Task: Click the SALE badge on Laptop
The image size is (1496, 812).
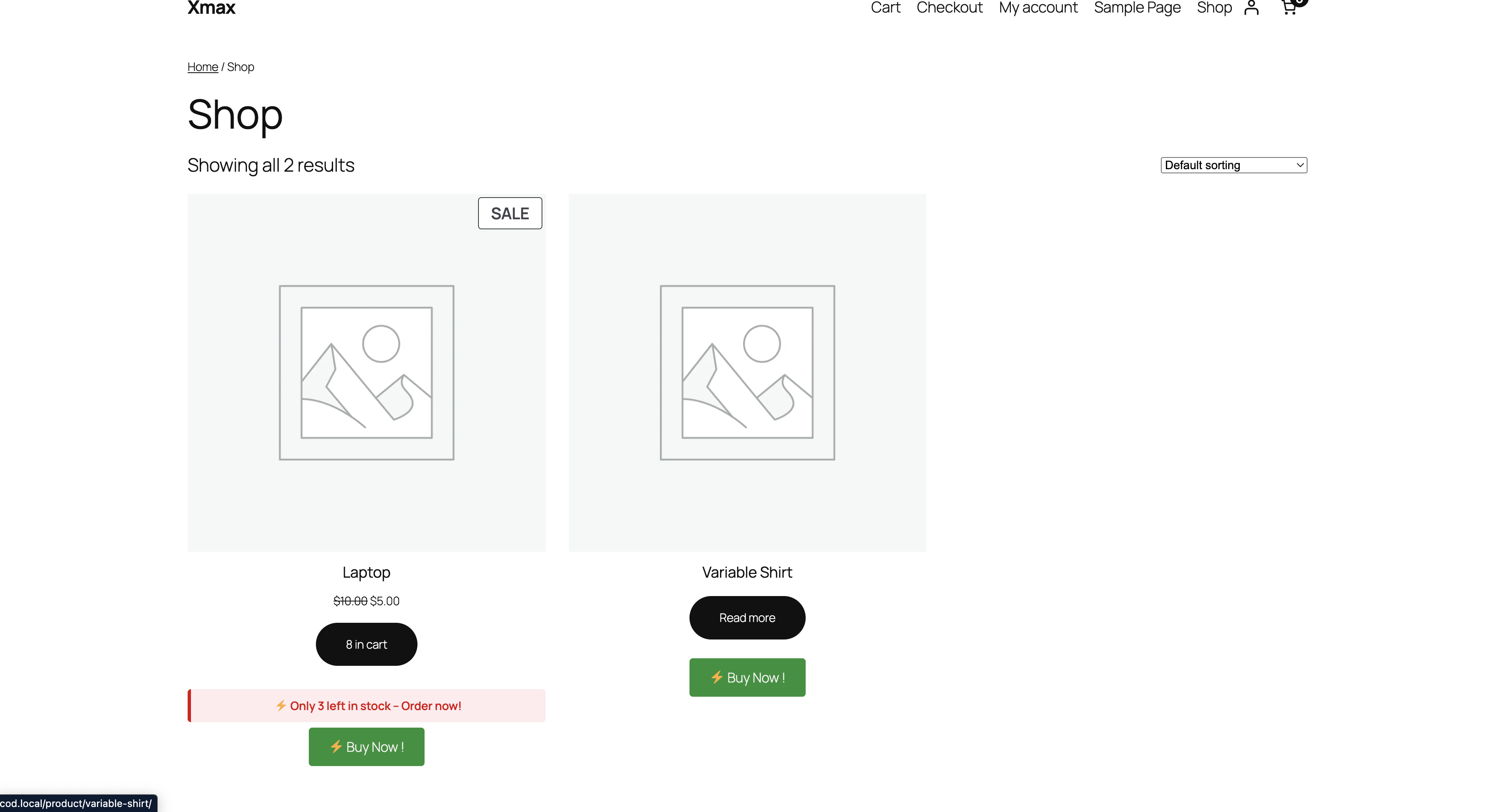Action: tap(509, 213)
